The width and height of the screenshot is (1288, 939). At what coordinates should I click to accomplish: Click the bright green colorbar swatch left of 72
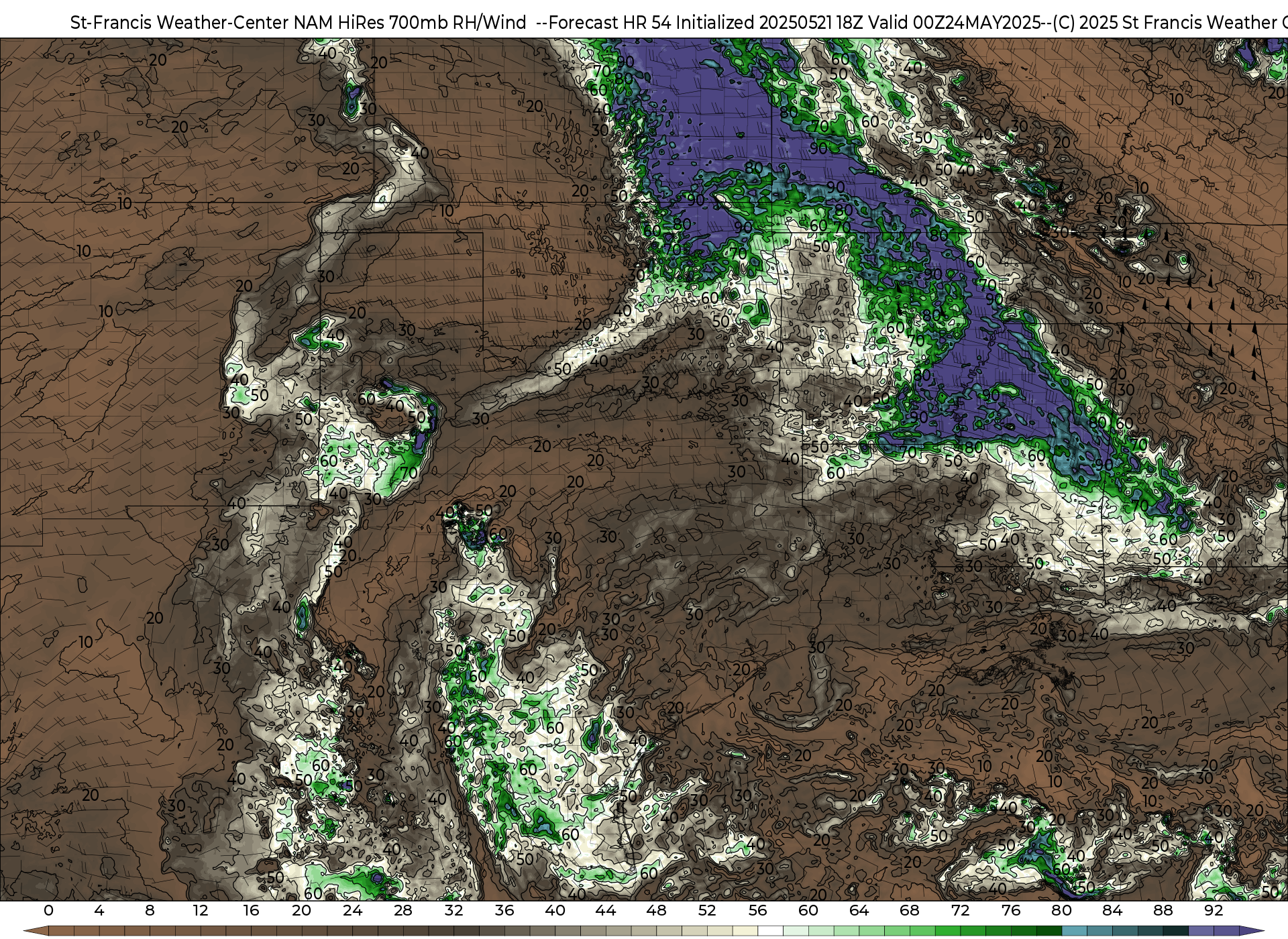click(x=947, y=932)
